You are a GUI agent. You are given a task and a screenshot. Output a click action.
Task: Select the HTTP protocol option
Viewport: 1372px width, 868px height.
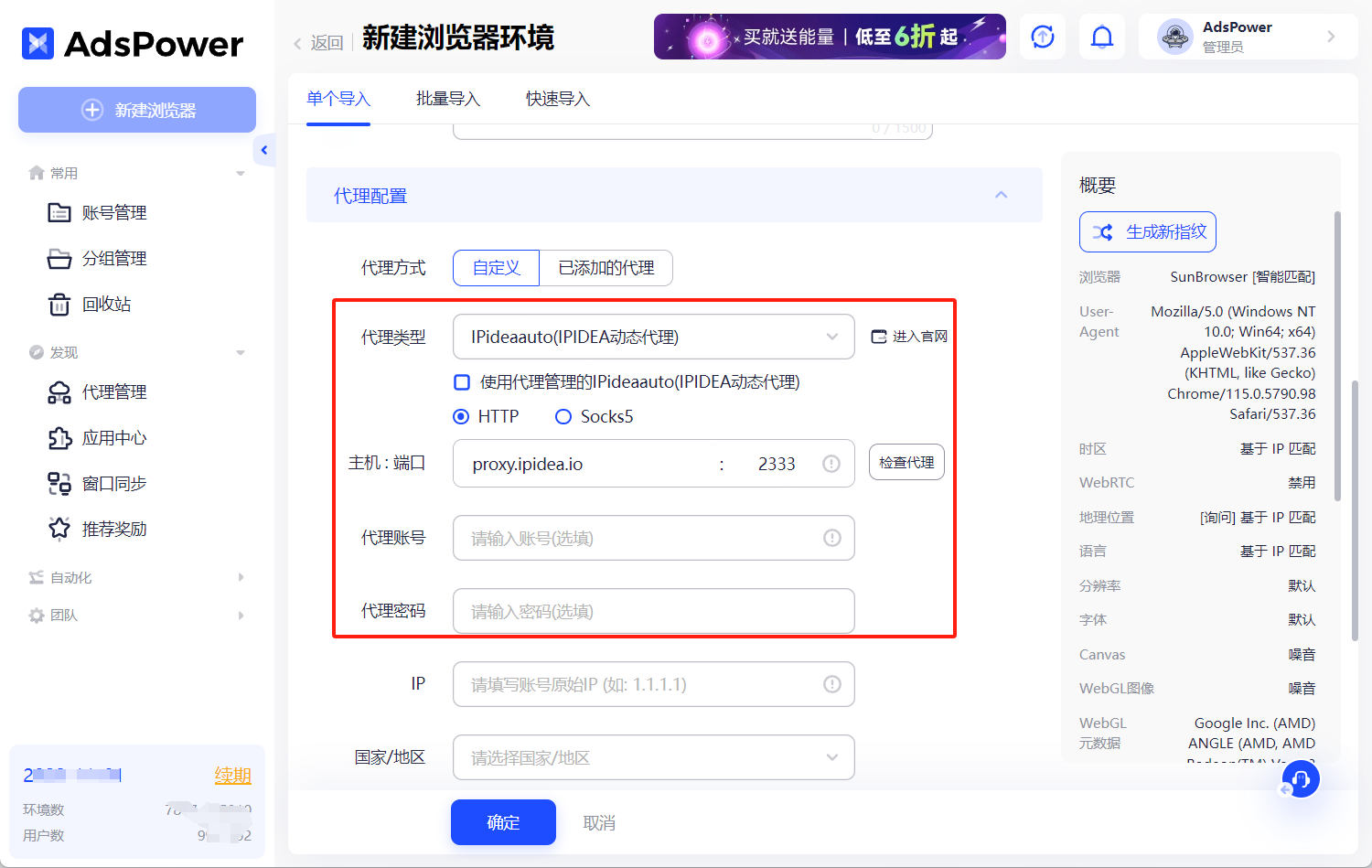[x=460, y=416]
